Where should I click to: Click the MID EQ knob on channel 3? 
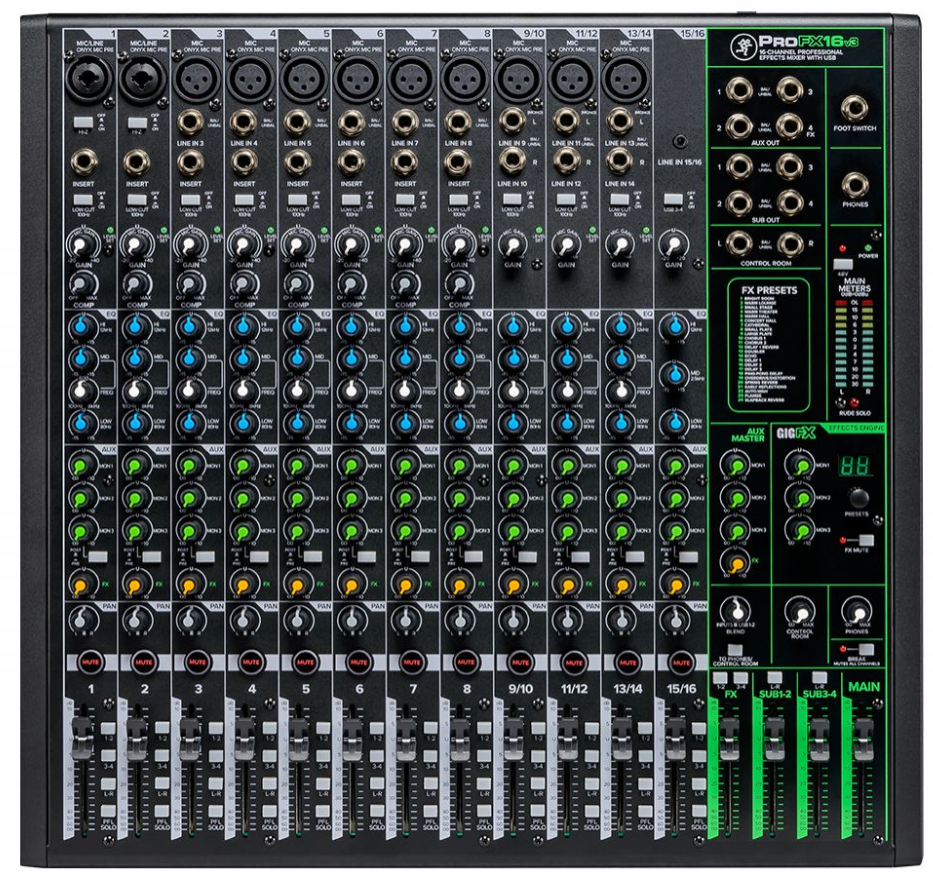point(190,358)
